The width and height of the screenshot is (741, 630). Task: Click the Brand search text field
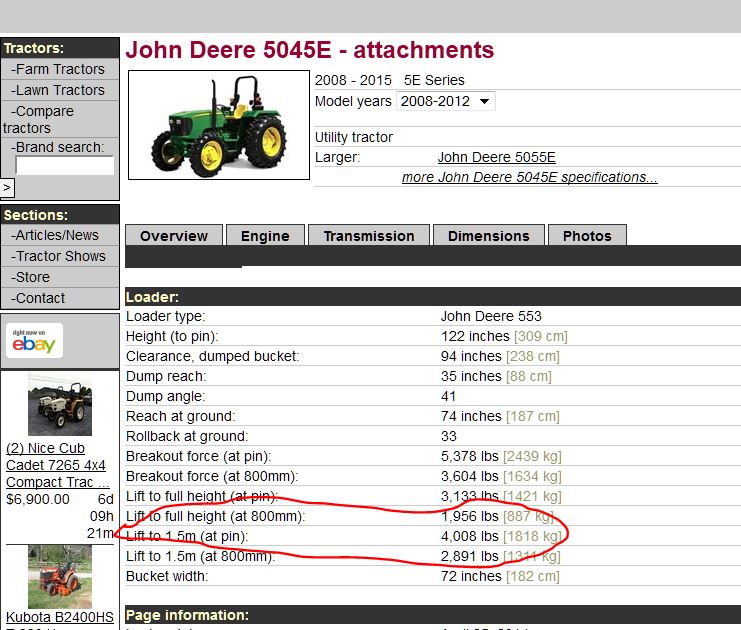pos(64,166)
